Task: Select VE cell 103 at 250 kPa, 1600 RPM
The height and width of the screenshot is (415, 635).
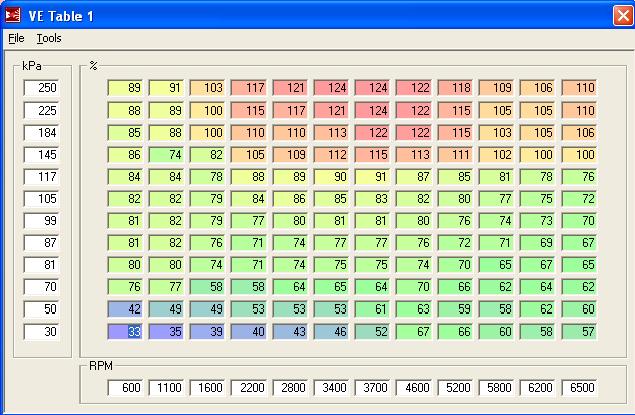Action: pyautogui.click(x=208, y=88)
